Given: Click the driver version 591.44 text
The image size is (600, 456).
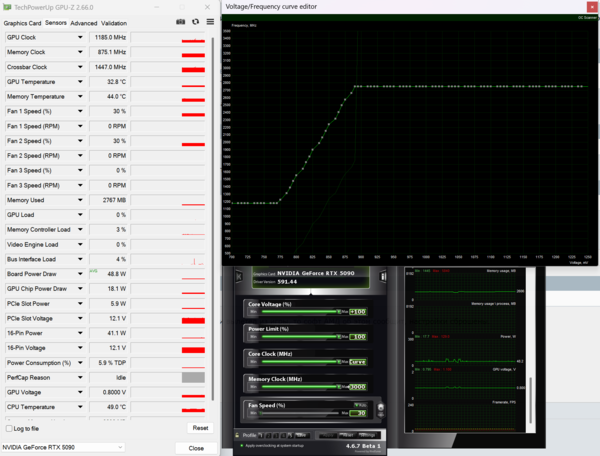Looking at the screenshot, I should click(287, 282).
